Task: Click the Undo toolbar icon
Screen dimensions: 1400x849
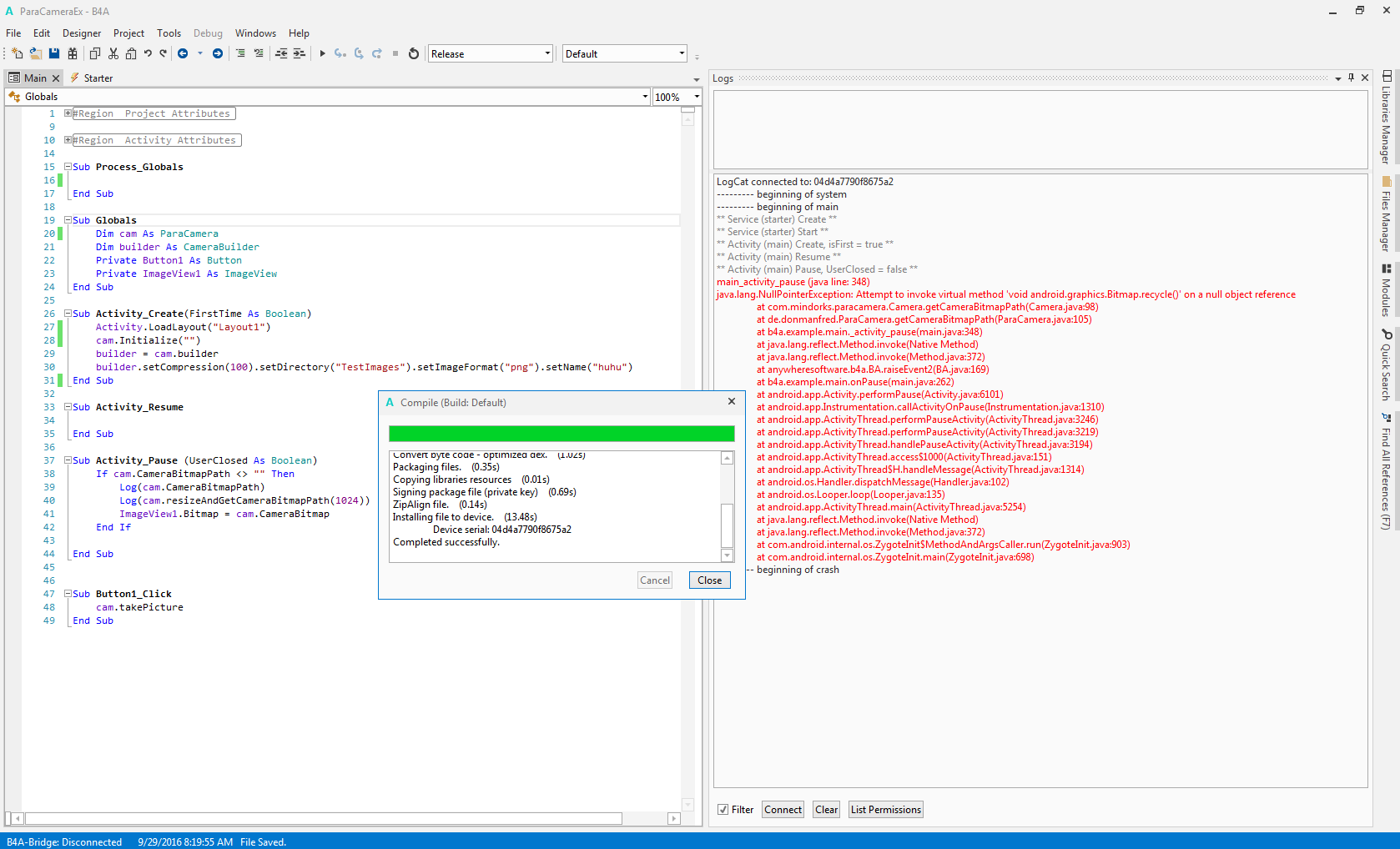Action: tap(148, 53)
